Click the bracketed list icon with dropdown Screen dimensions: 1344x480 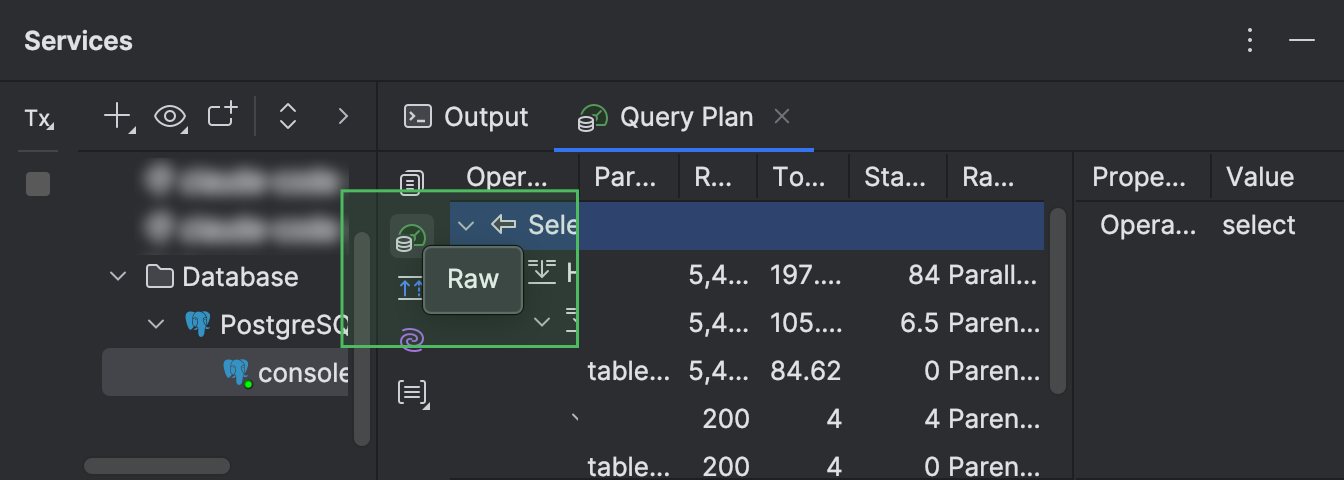click(x=412, y=392)
